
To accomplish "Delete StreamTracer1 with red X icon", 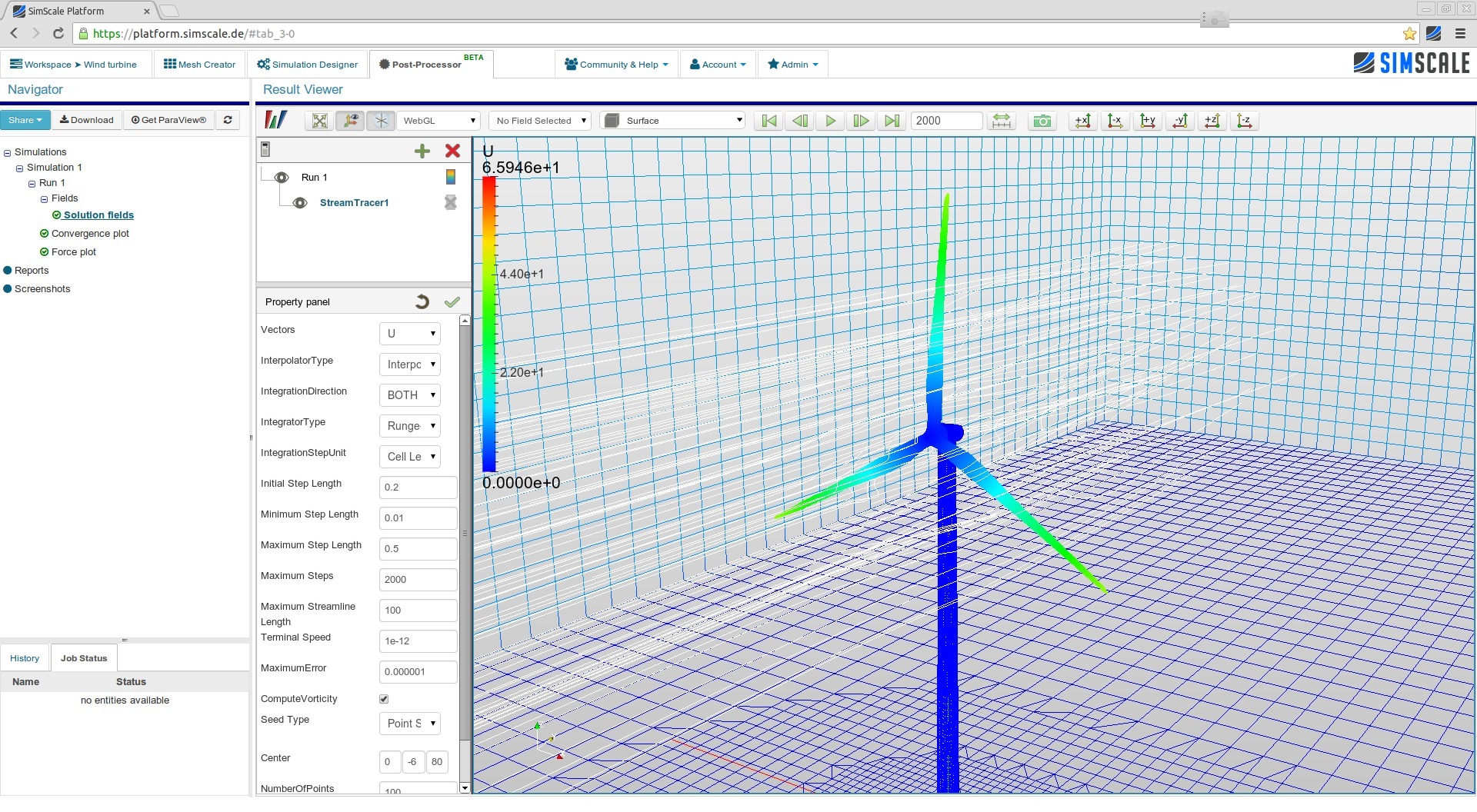I will click(x=452, y=151).
